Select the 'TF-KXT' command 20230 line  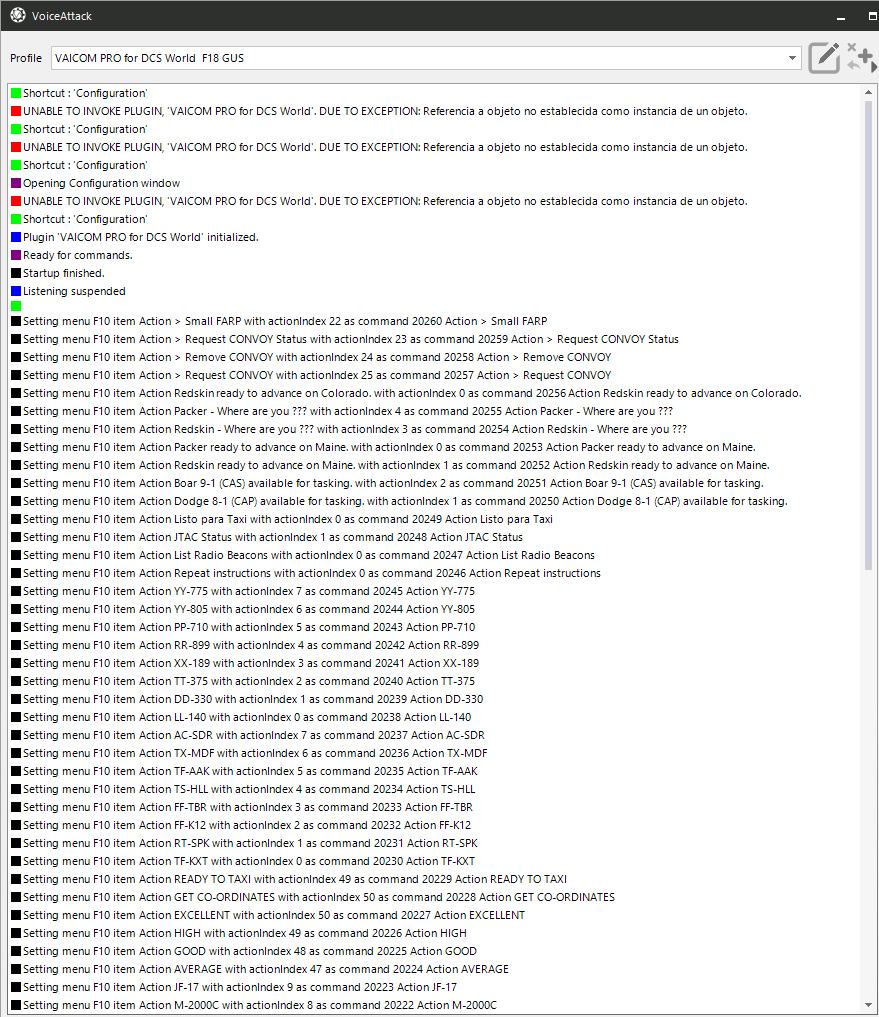pyautogui.click(x=243, y=861)
